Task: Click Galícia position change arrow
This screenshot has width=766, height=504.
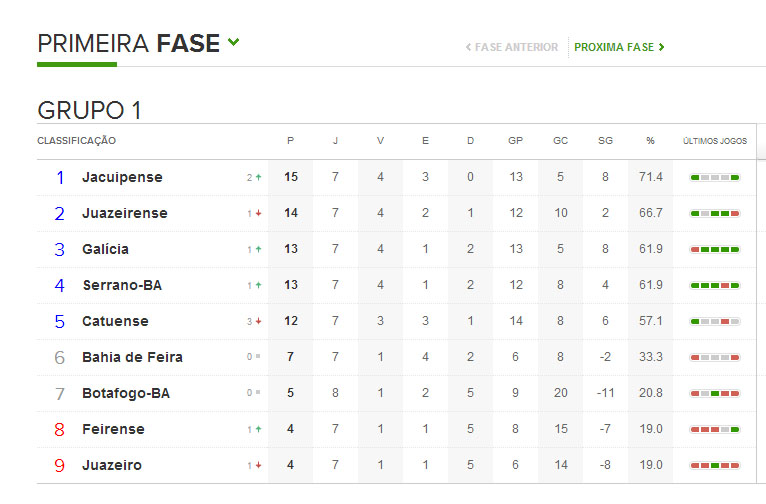Action: coord(258,250)
